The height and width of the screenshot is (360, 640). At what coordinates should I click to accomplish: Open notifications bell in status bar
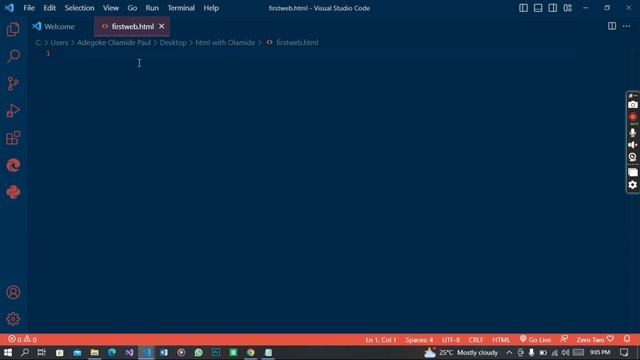click(x=627, y=339)
